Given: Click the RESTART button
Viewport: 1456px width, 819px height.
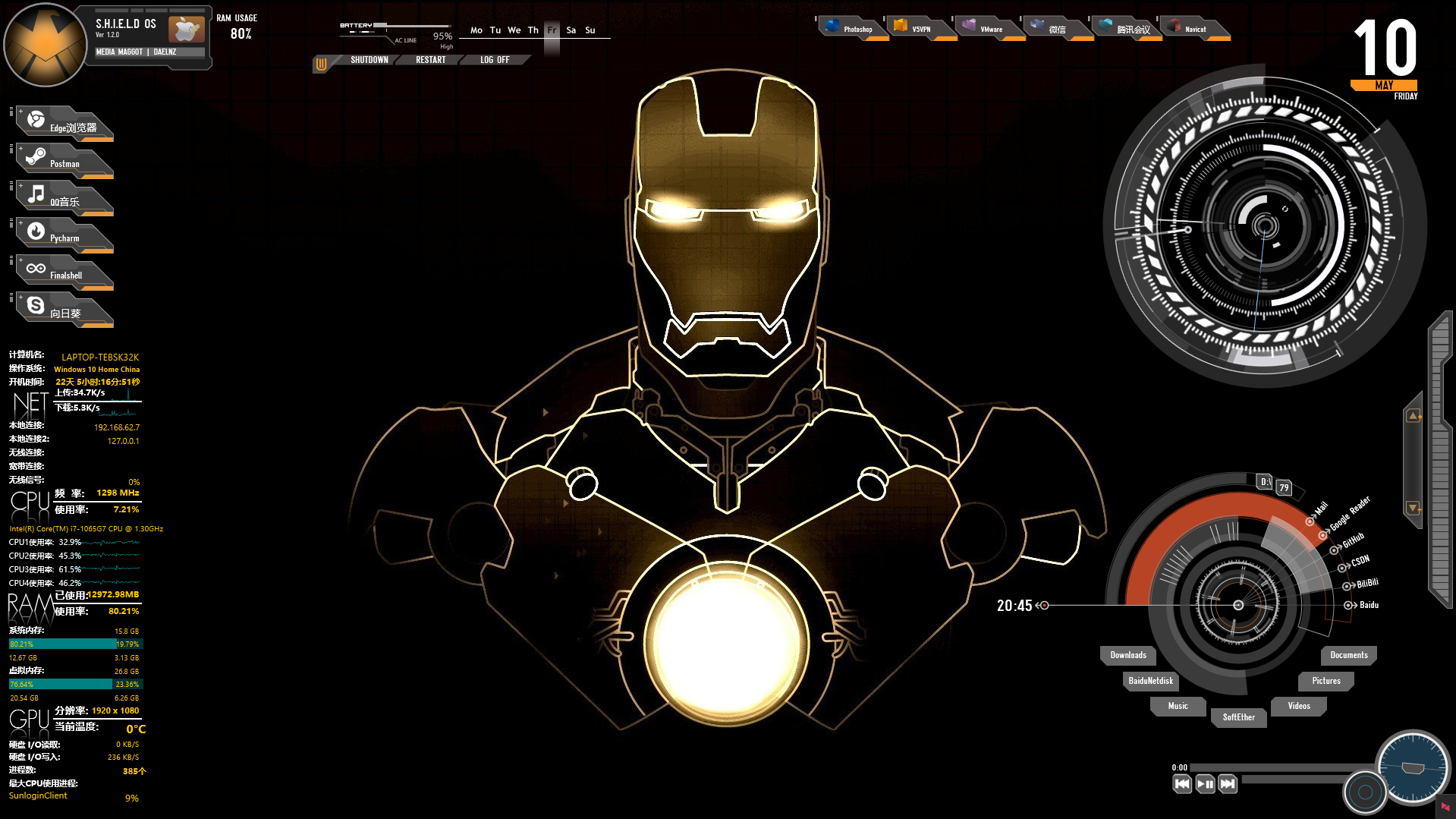Looking at the screenshot, I should click(x=430, y=60).
